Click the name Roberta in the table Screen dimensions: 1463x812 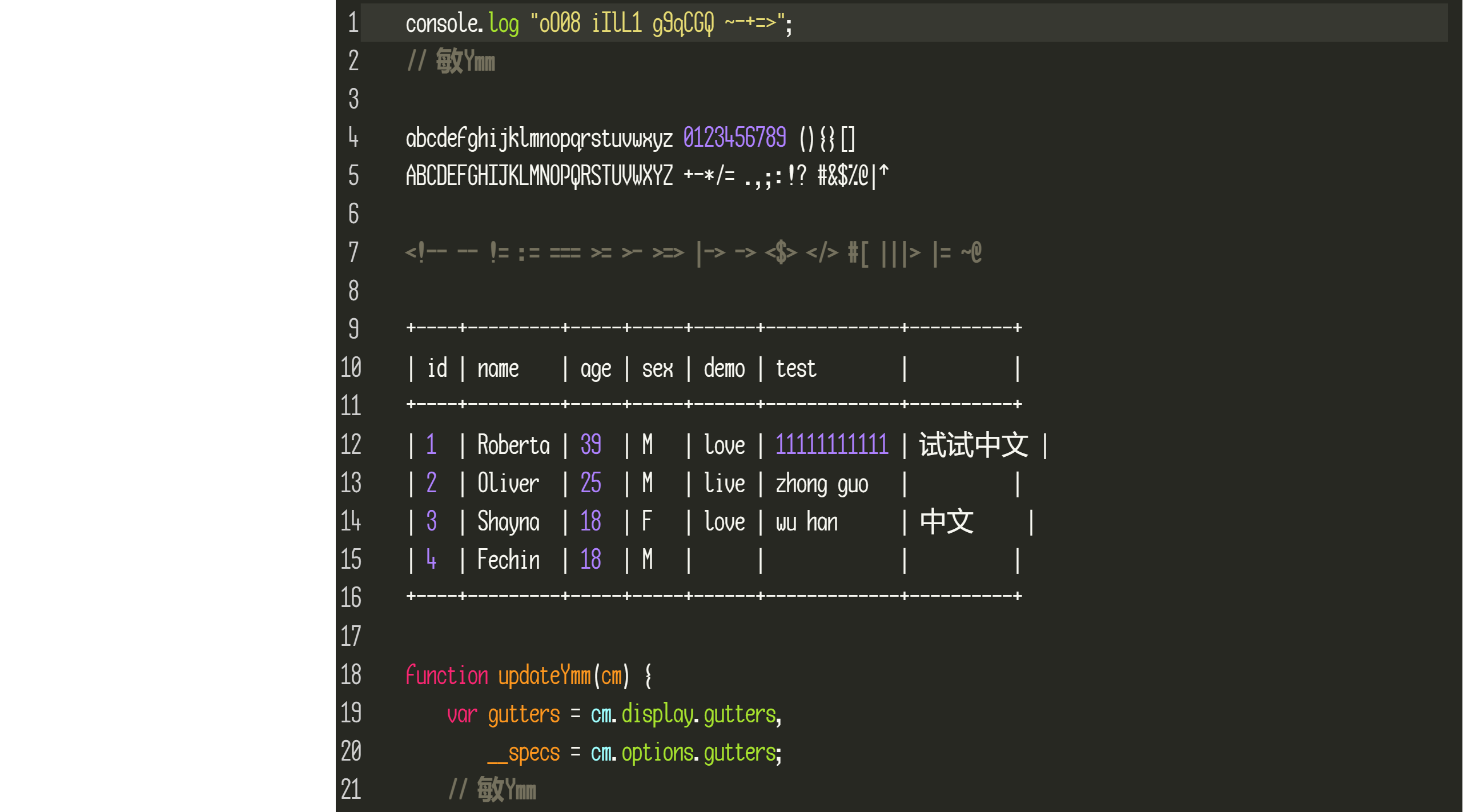(x=513, y=444)
